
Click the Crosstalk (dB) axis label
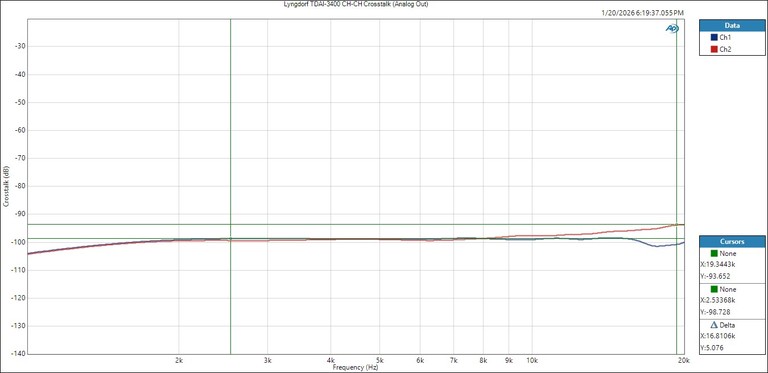coord(6,186)
